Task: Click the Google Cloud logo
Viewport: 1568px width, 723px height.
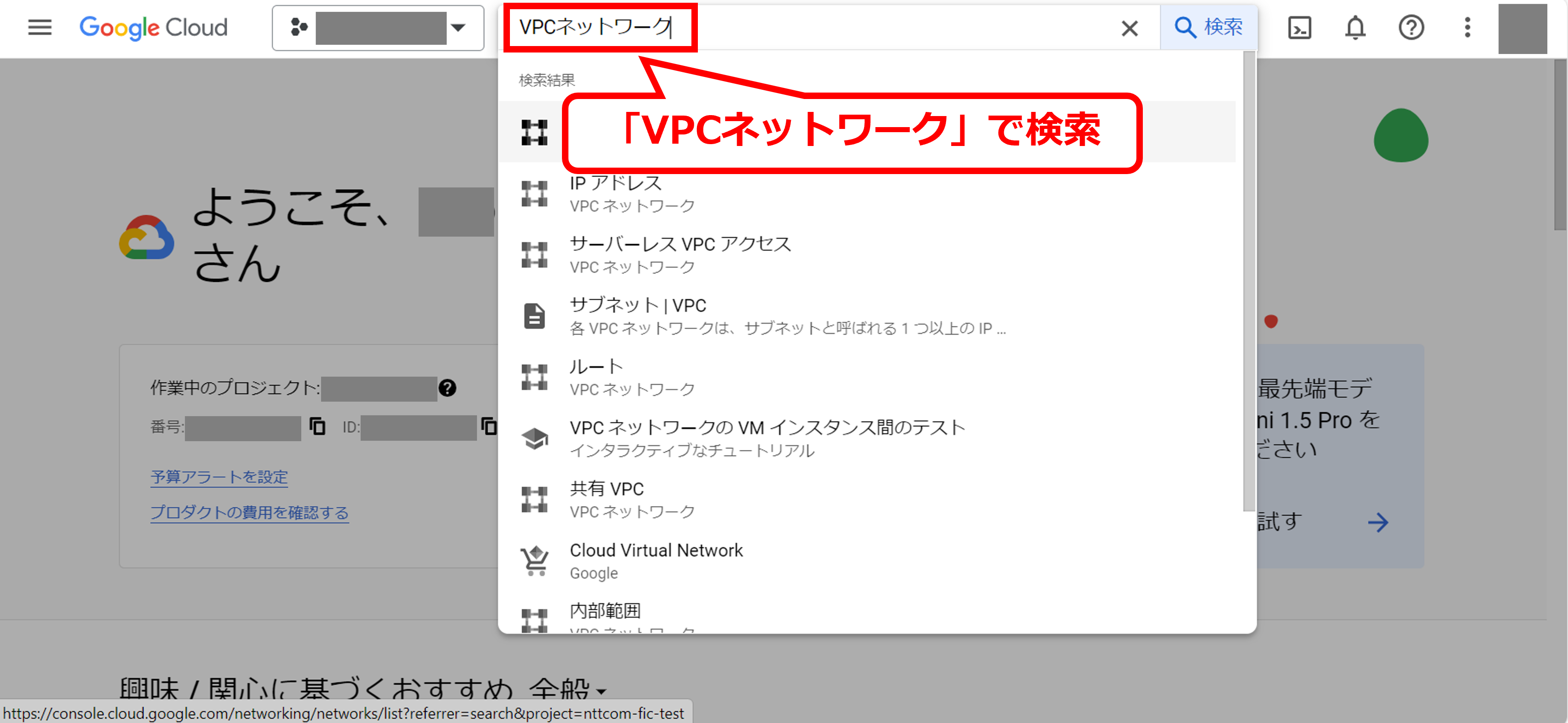Action: pyautogui.click(x=153, y=27)
